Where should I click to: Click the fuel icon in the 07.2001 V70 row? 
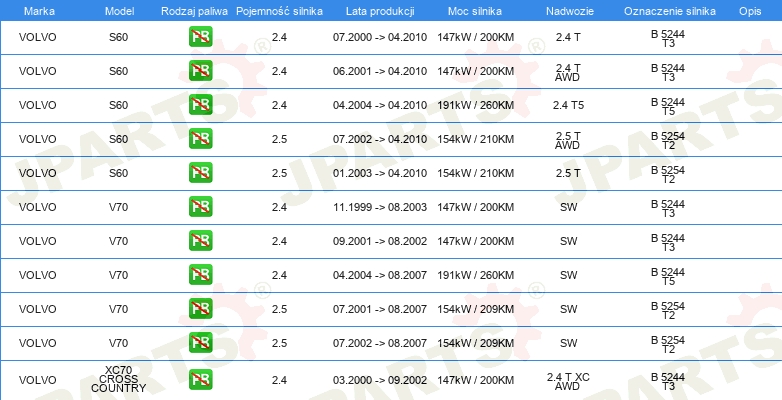[200, 308]
